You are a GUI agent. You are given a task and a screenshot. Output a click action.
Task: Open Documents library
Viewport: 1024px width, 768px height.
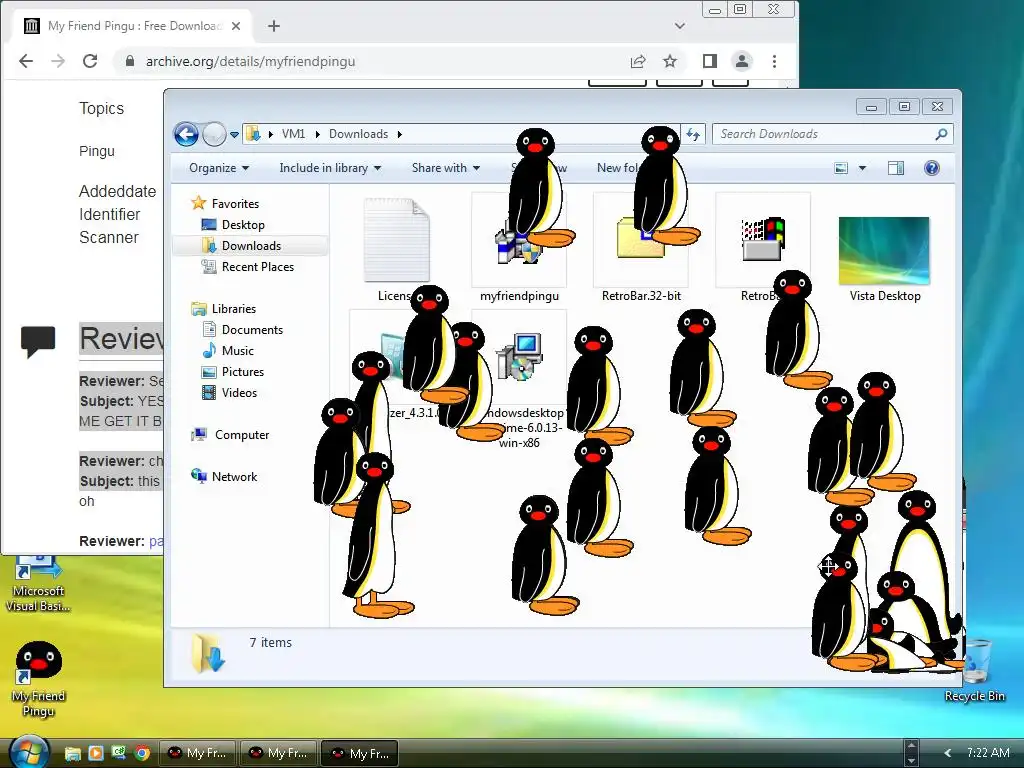coord(242,330)
